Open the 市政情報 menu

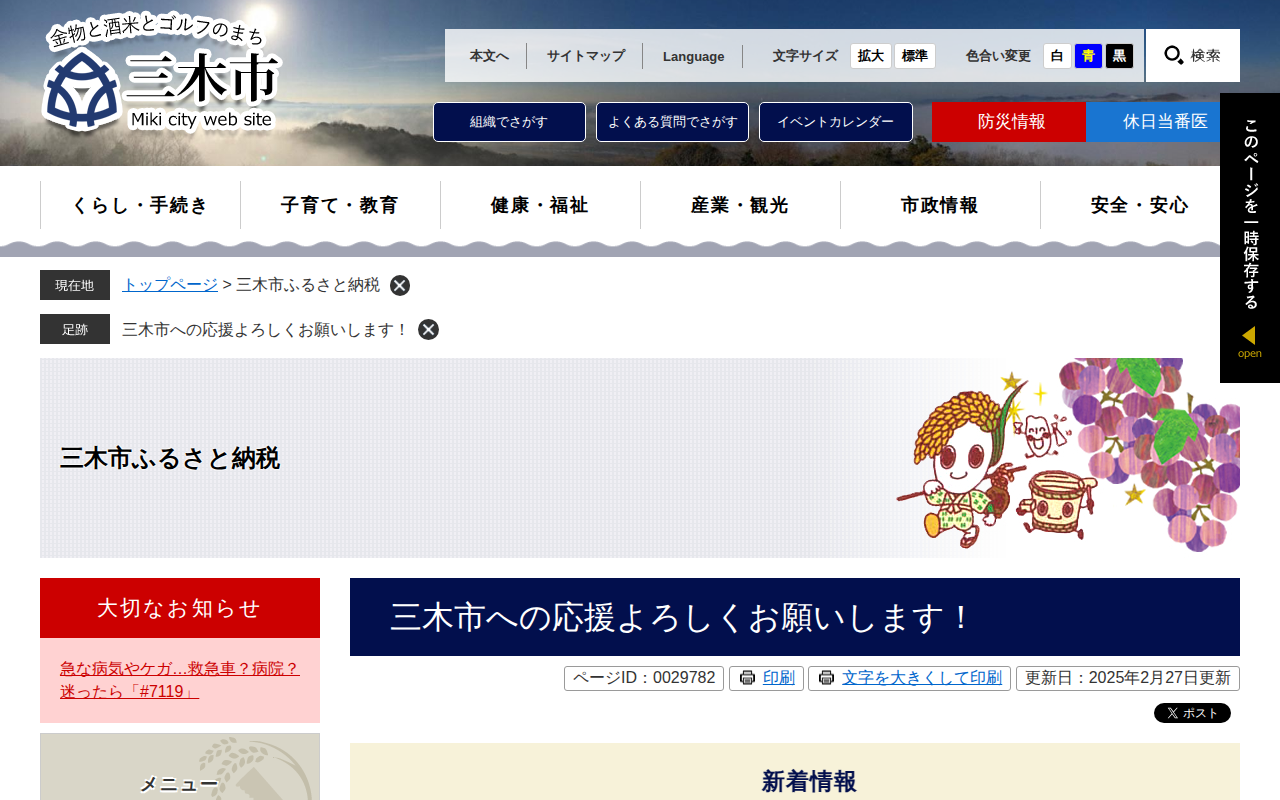coord(940,205)
